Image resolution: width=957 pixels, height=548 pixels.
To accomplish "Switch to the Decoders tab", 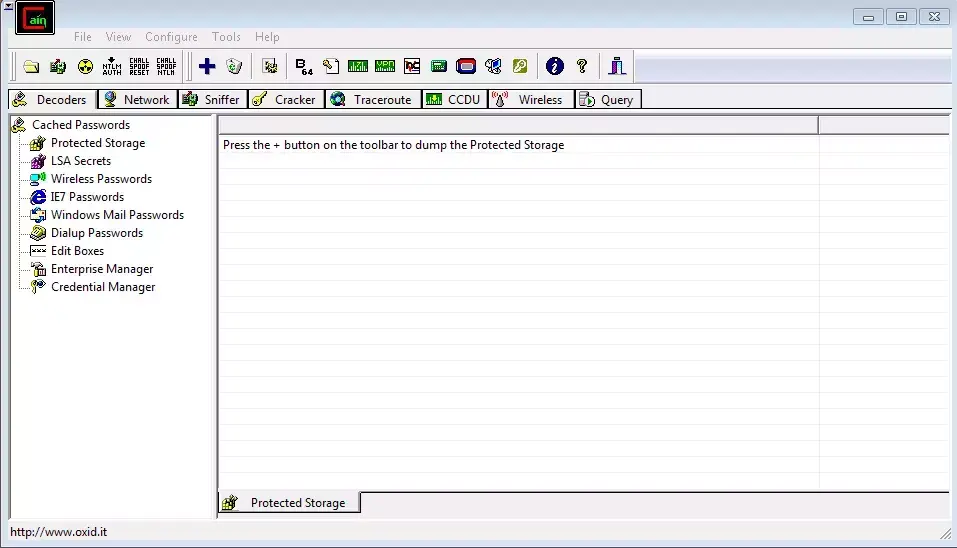I will [52, 99].
